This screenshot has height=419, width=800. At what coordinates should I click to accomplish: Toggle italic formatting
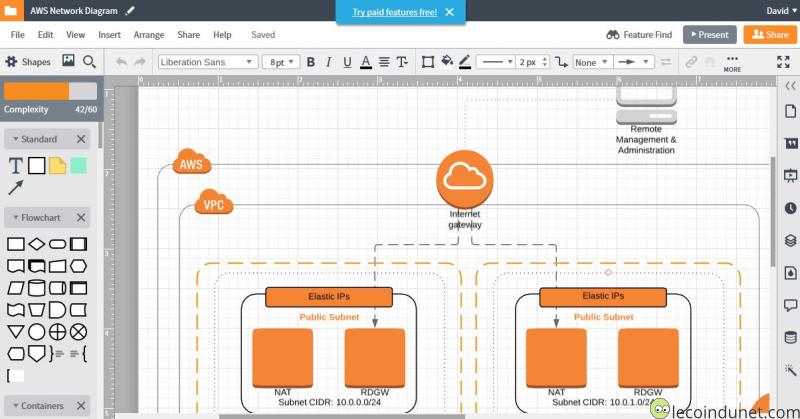coord(329,62)
